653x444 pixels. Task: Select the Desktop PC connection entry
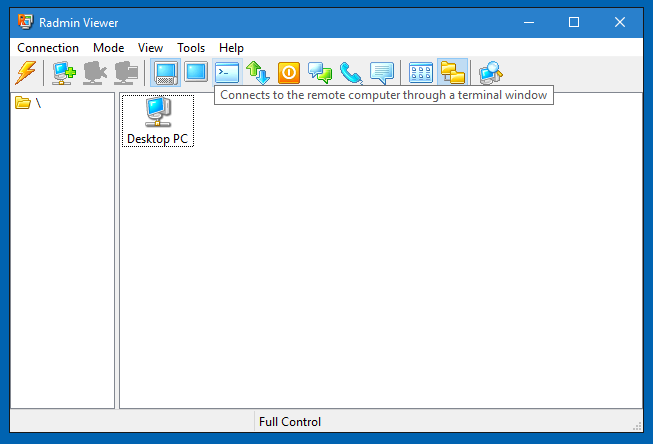point(157,121)
